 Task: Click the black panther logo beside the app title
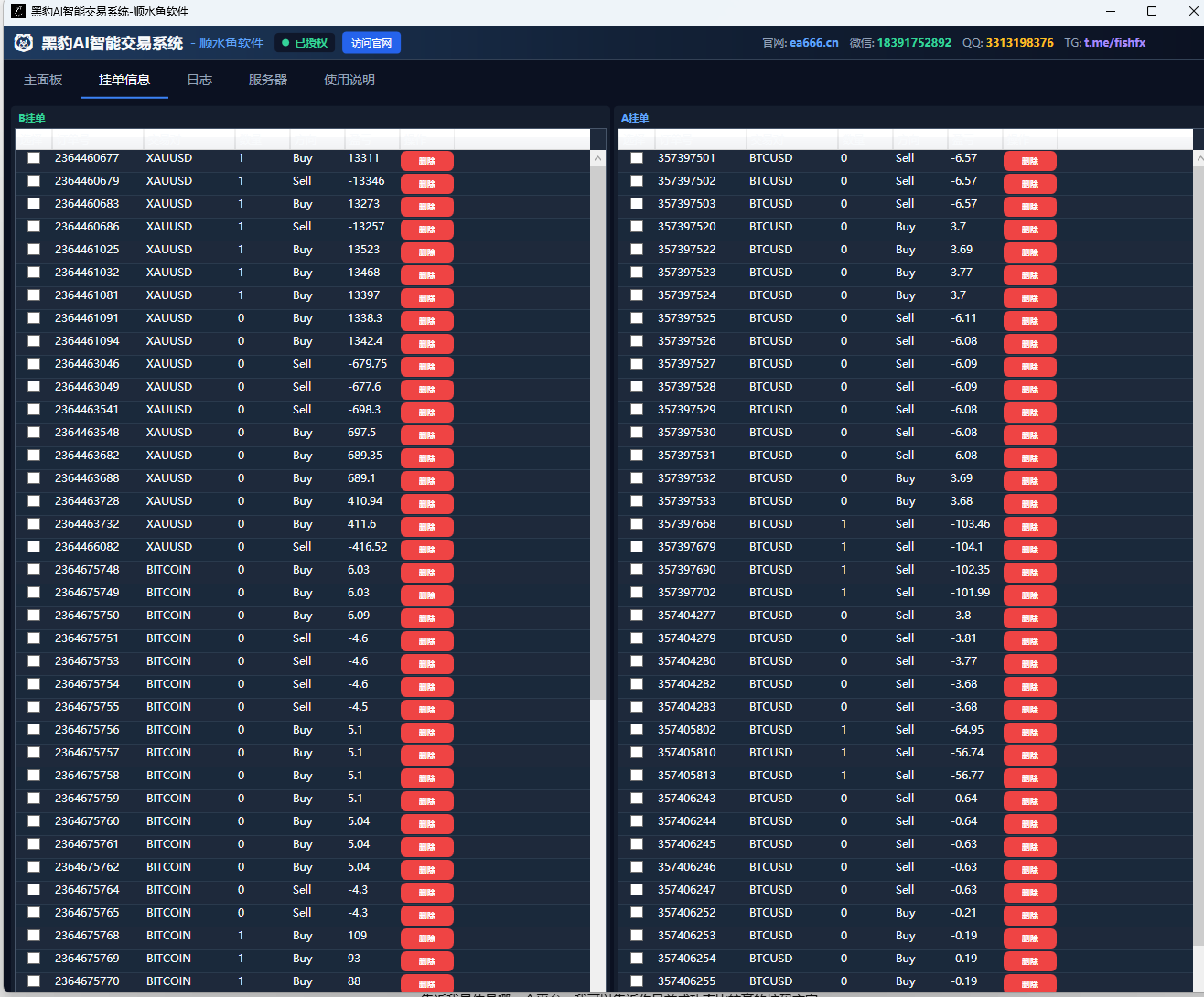pyautogui.click(x=24, y=43)
